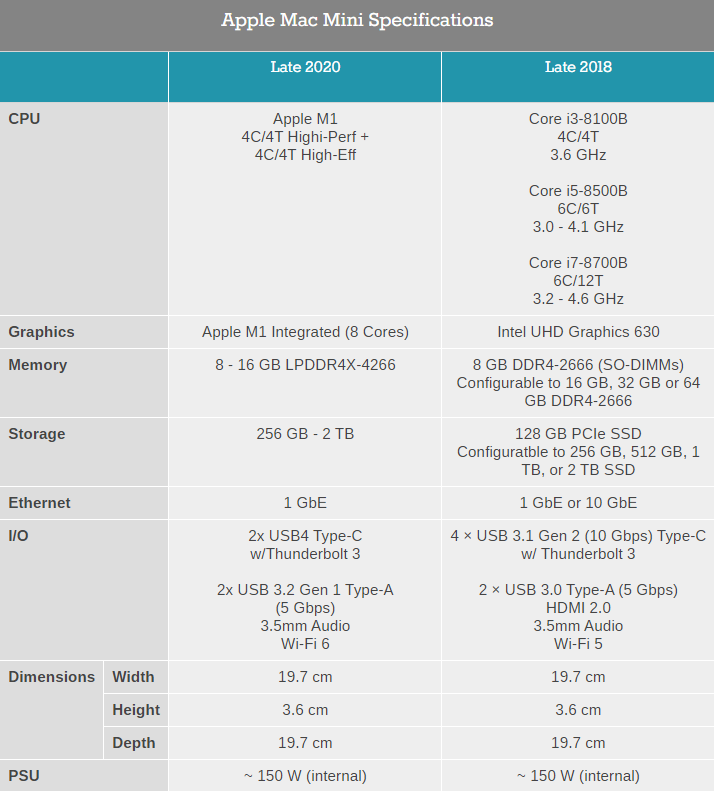The image size is (714, 791).
Task: Click 'Core i7-8700B' text
Action: click(x=578, y=263)
